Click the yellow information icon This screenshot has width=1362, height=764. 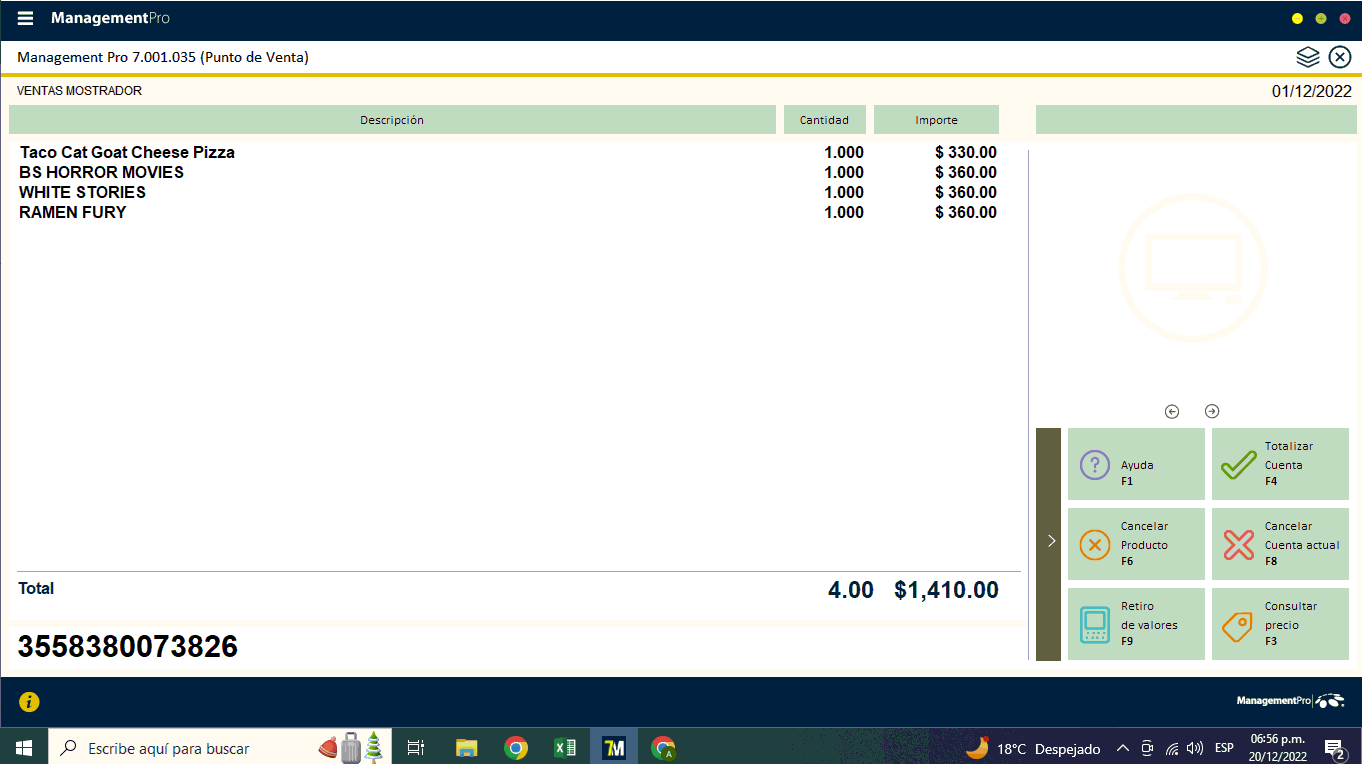click(30, 702)
